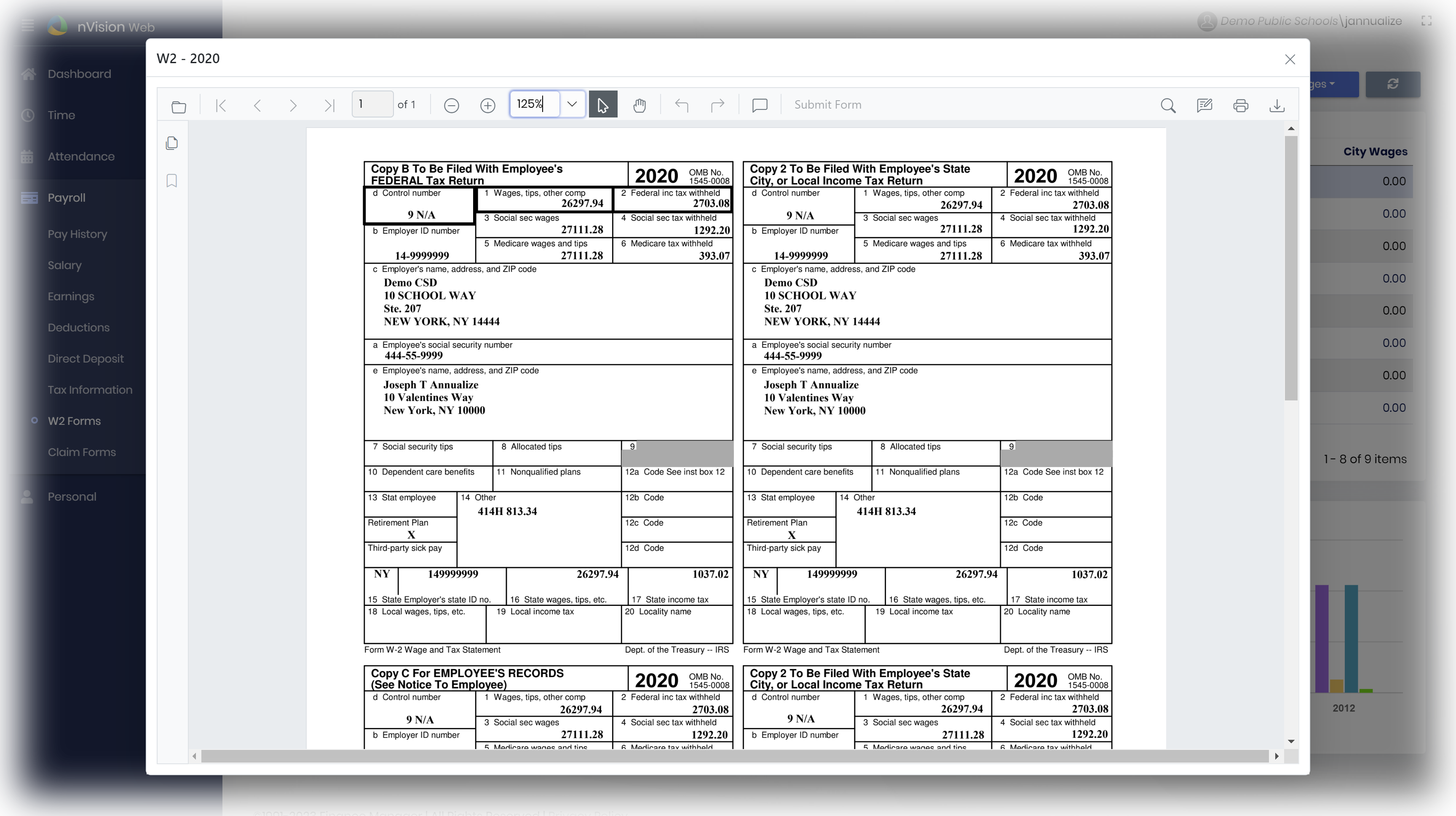Click the zoom percentage input field

[x=533, y=104]
